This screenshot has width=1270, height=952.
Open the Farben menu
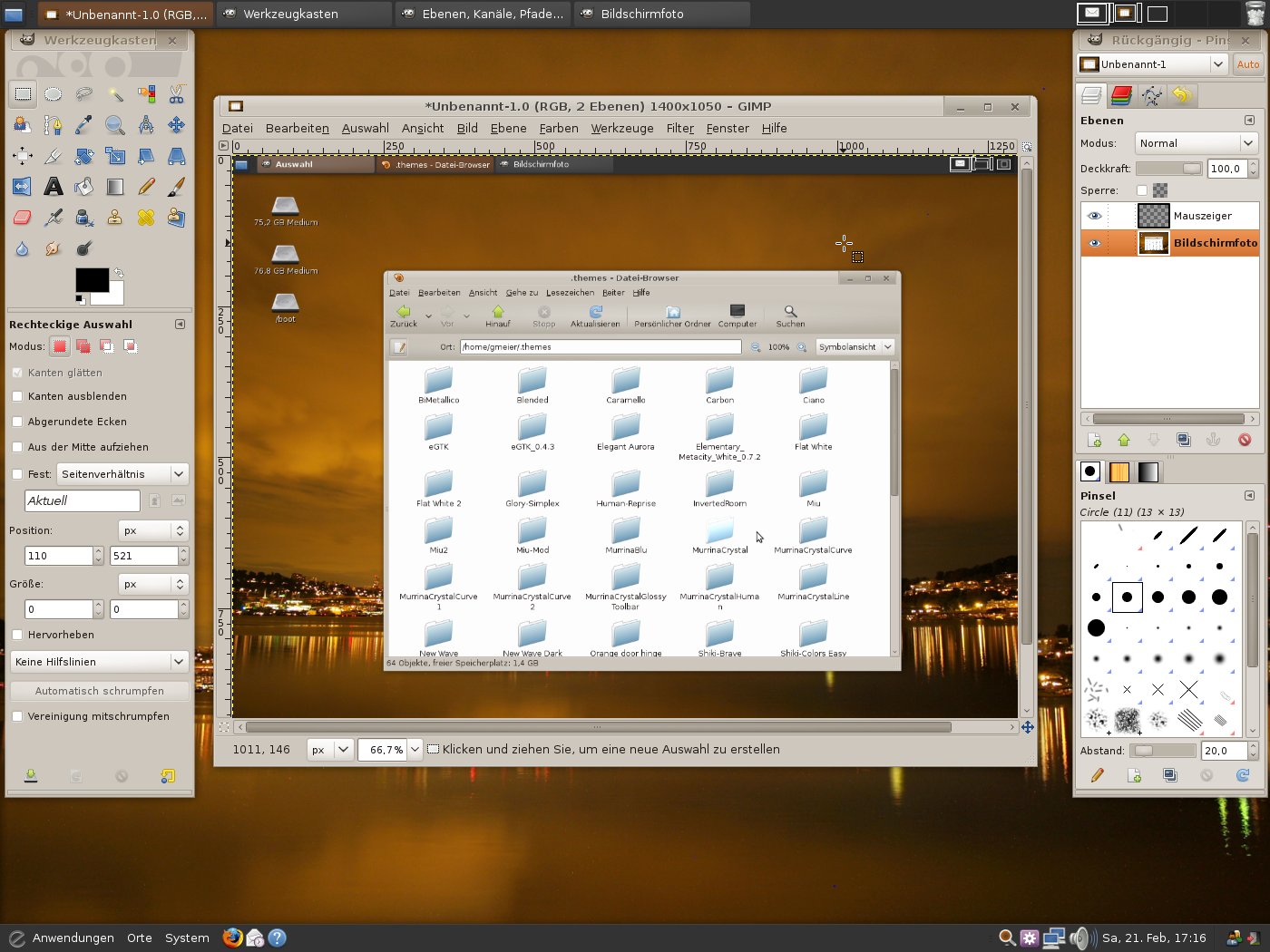[559, 128]
